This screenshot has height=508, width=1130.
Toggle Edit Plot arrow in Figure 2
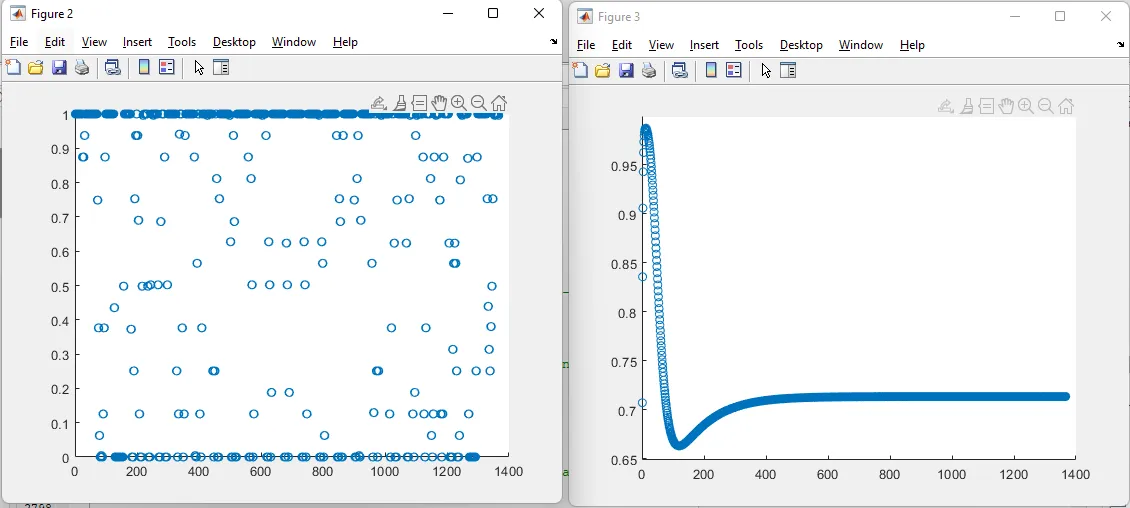(199, 68)
